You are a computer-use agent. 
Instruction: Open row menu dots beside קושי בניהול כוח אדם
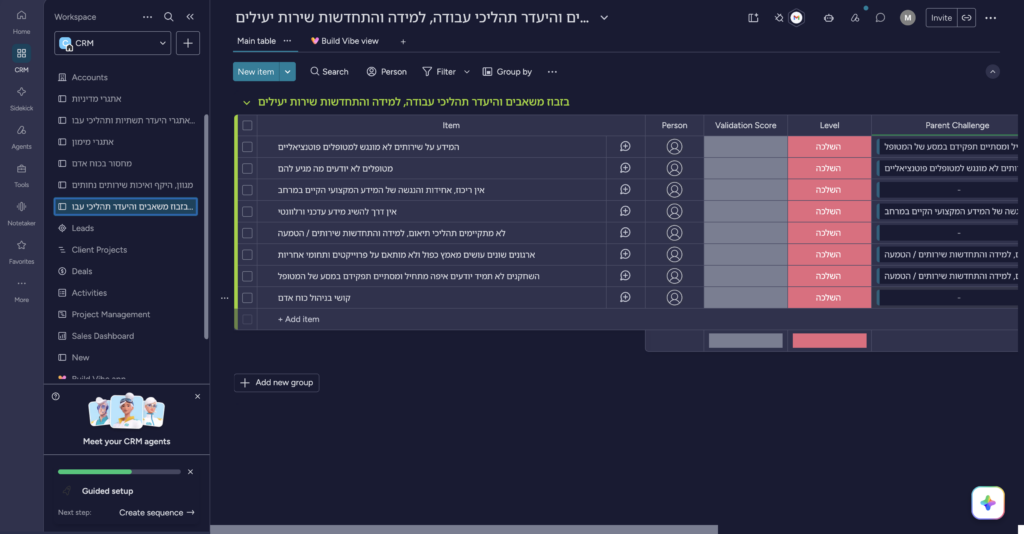[x=225, y=298]
